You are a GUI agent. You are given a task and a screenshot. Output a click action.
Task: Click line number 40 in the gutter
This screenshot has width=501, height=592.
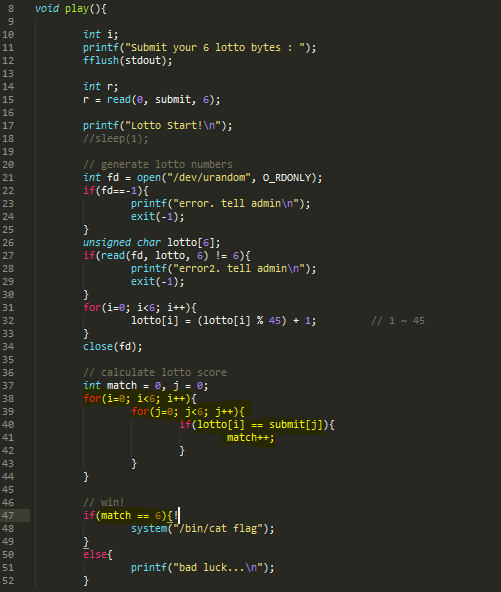pos(8,425)
